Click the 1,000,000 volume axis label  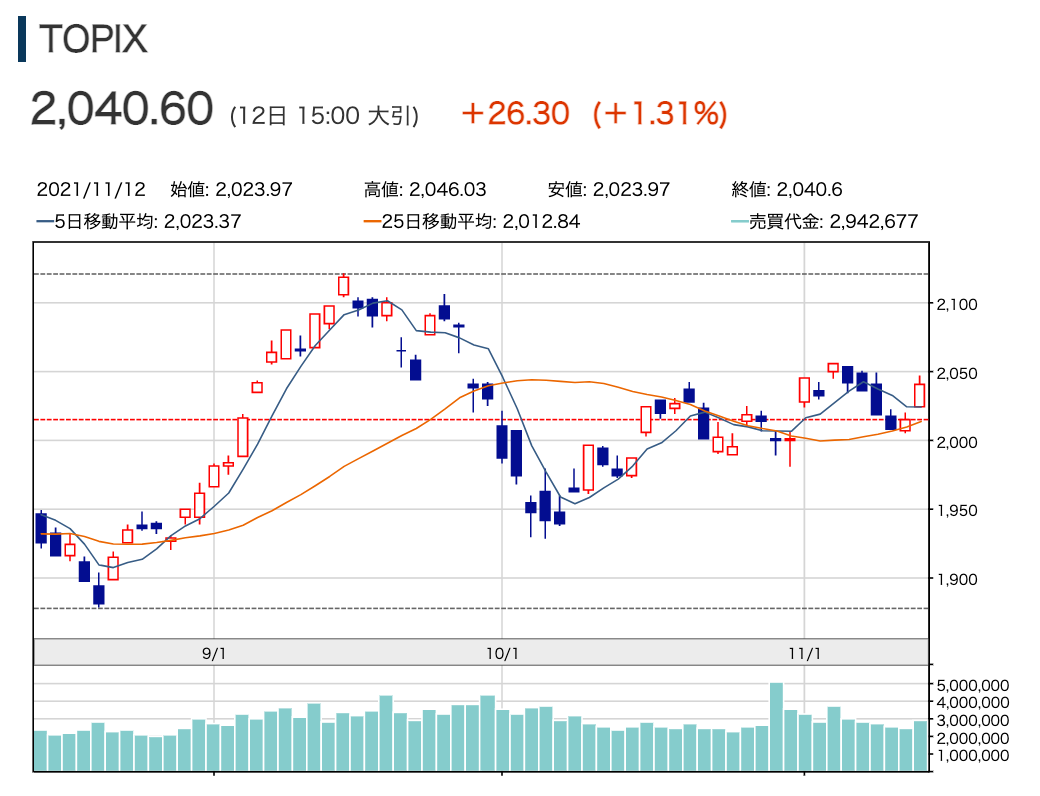972,756
